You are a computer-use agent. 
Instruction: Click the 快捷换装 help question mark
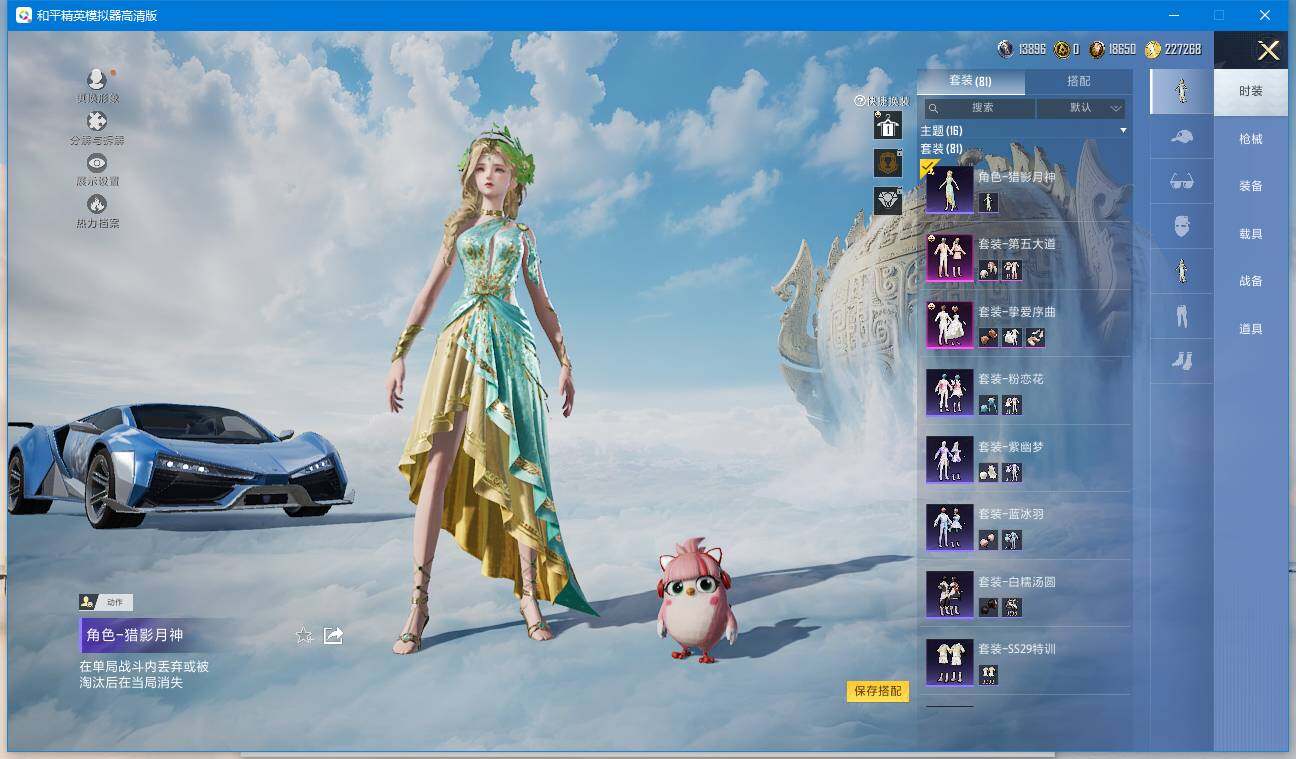coord(859,101)
